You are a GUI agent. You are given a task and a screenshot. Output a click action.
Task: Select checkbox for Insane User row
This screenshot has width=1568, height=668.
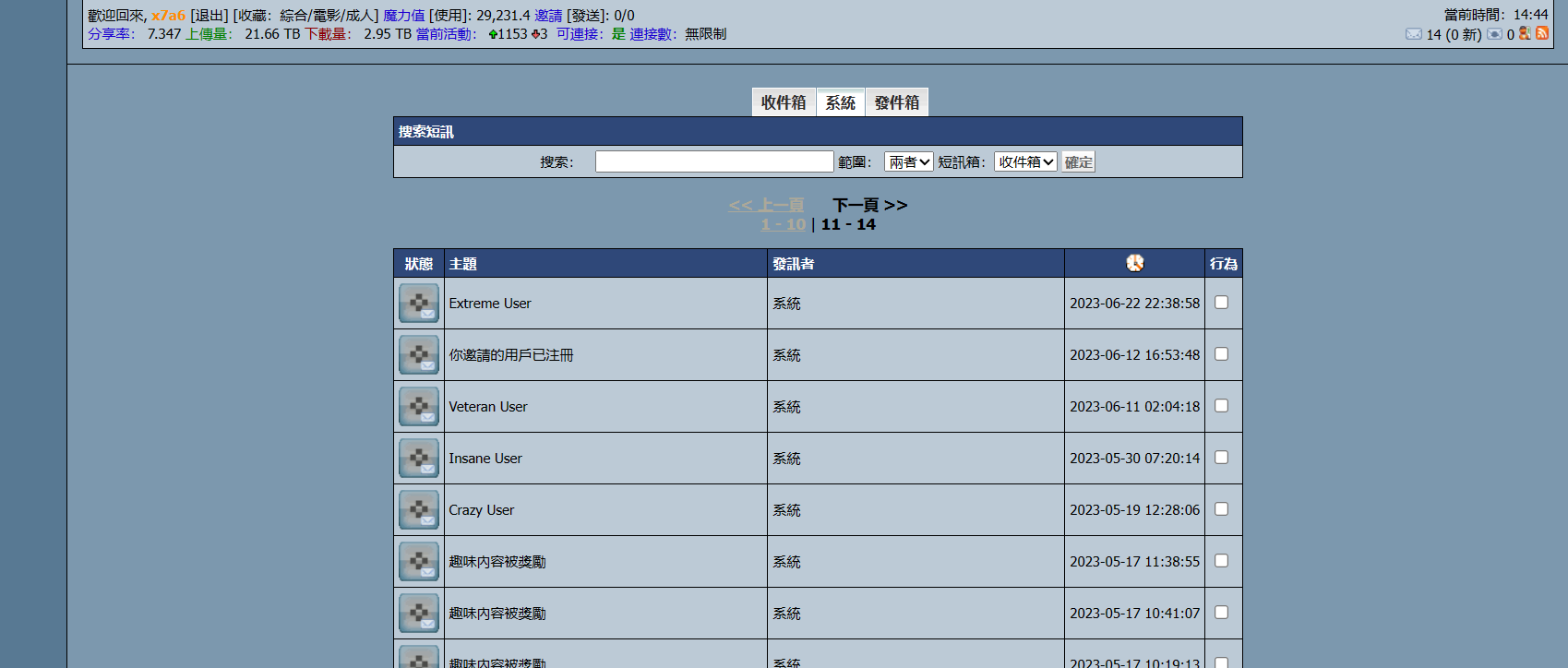(1221, 458)
